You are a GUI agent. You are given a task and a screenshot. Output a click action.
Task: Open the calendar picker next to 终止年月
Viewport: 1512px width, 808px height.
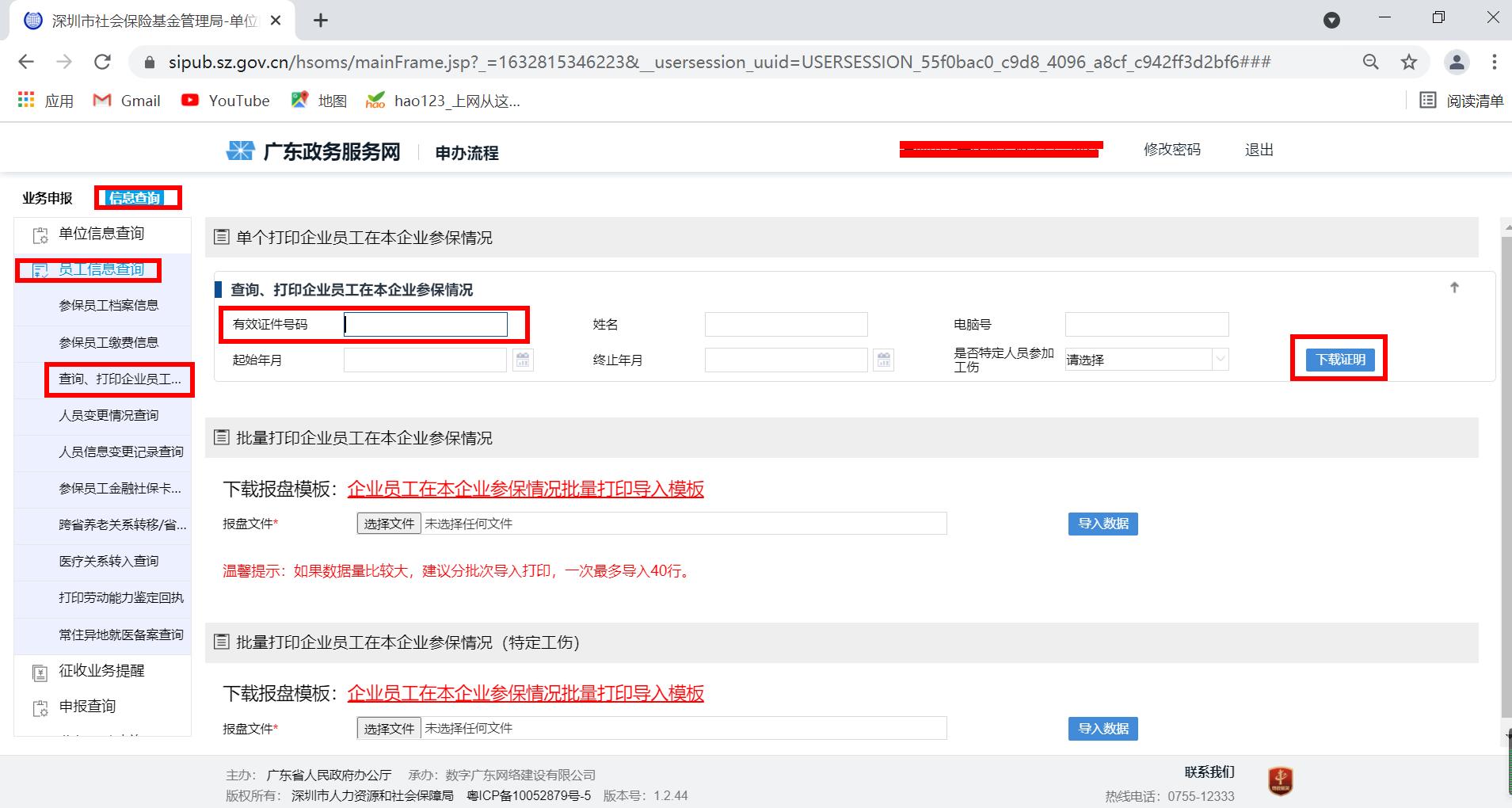tap(883, 359)
